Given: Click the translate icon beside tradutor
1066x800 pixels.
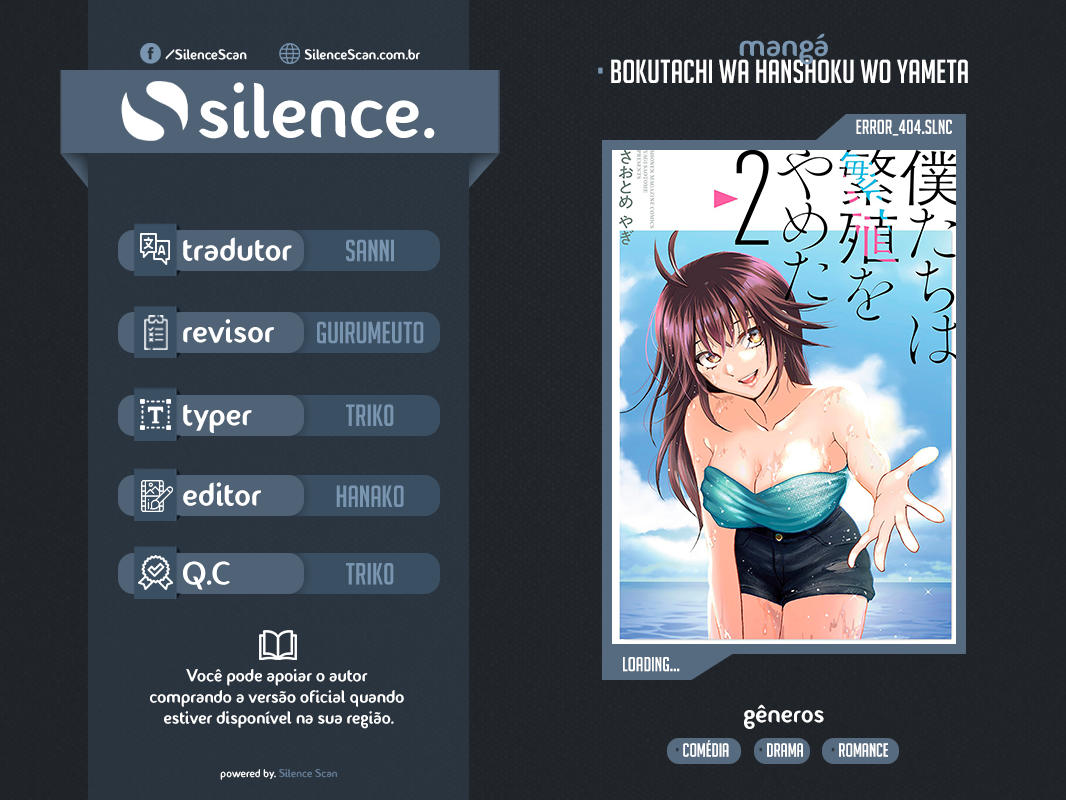Looking at the screenshot, I should 155,249.
